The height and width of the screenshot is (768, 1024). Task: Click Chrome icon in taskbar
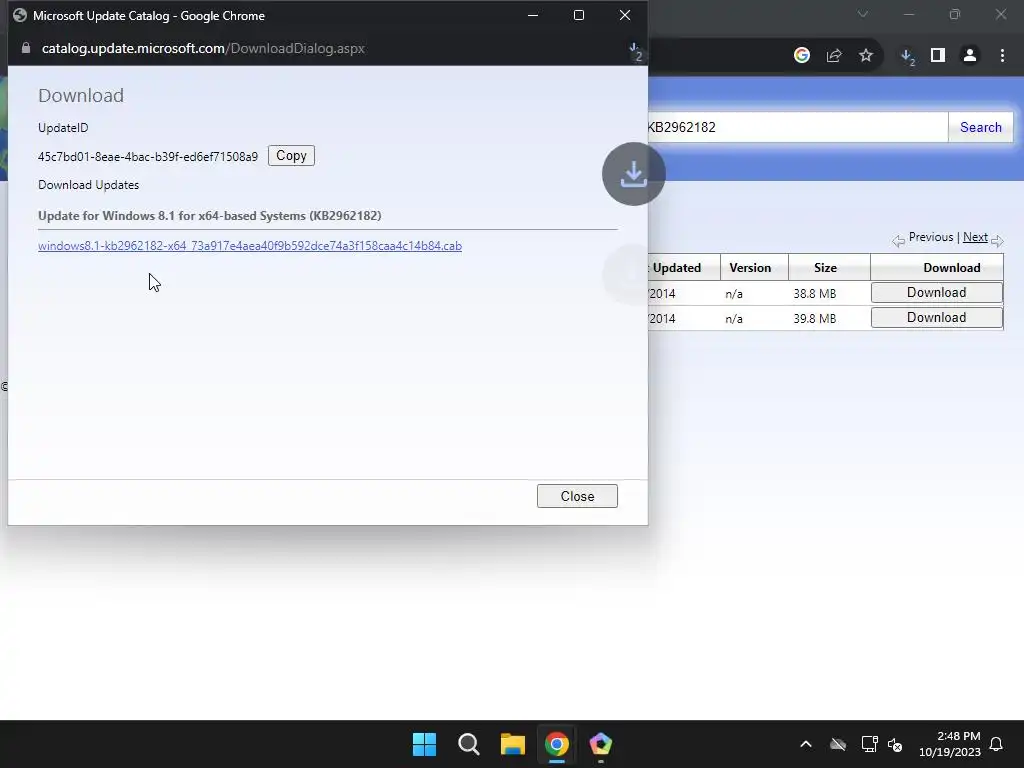[556, 744]
